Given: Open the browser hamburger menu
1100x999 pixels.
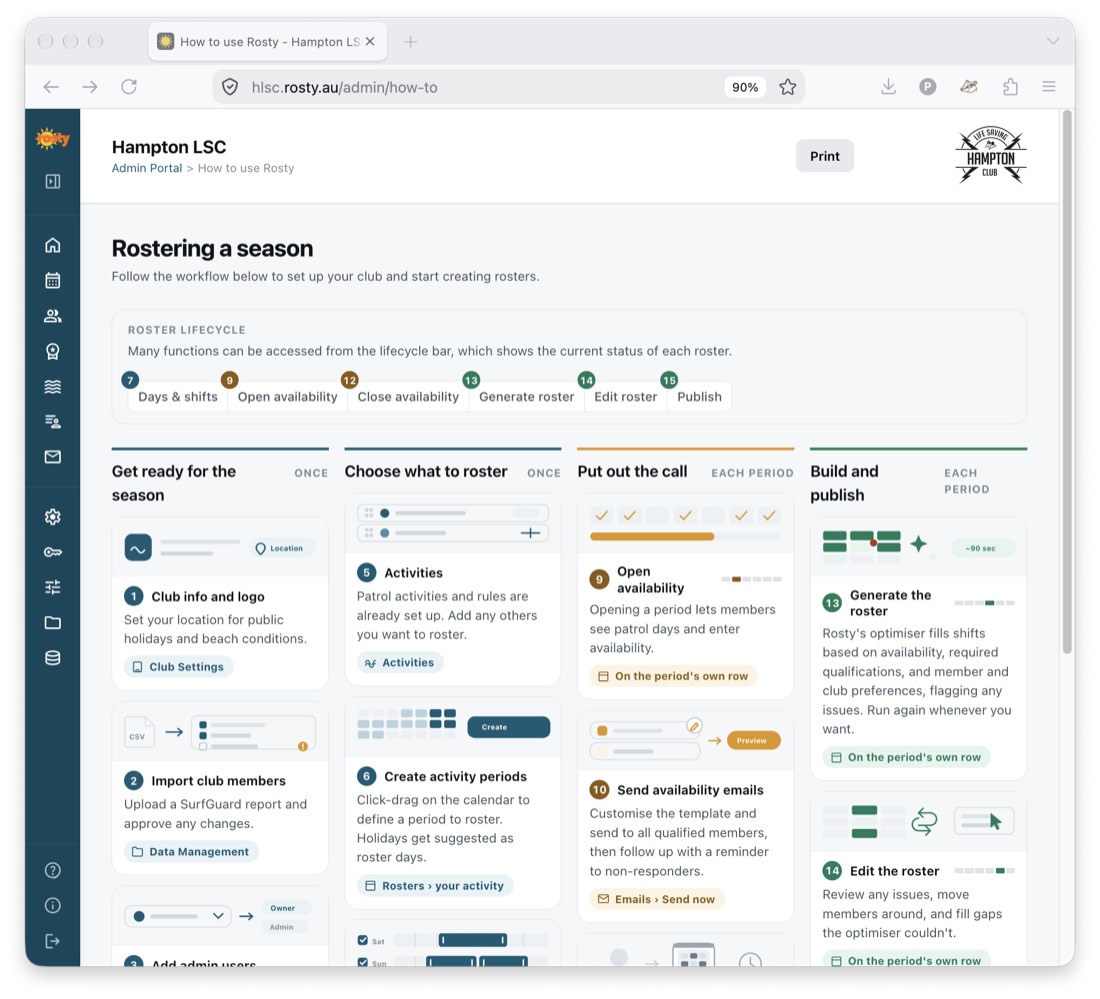Looking at the screenshot, I should [x=1049, y=87].
